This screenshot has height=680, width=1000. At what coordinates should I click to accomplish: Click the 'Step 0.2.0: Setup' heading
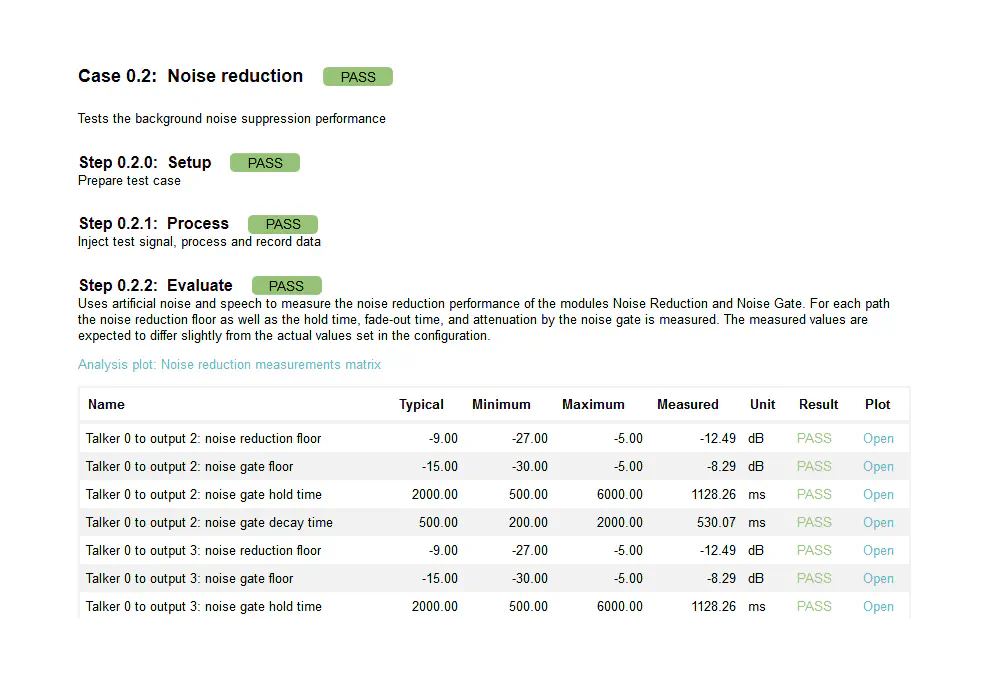click(x=145, y=163)
